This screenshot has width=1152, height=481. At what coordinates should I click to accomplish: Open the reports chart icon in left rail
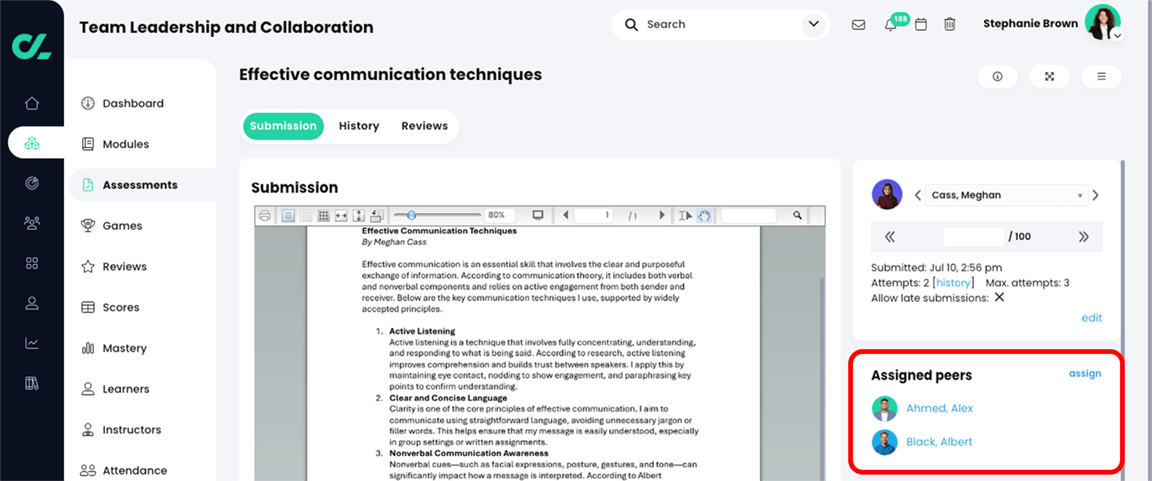pos(32,343)
